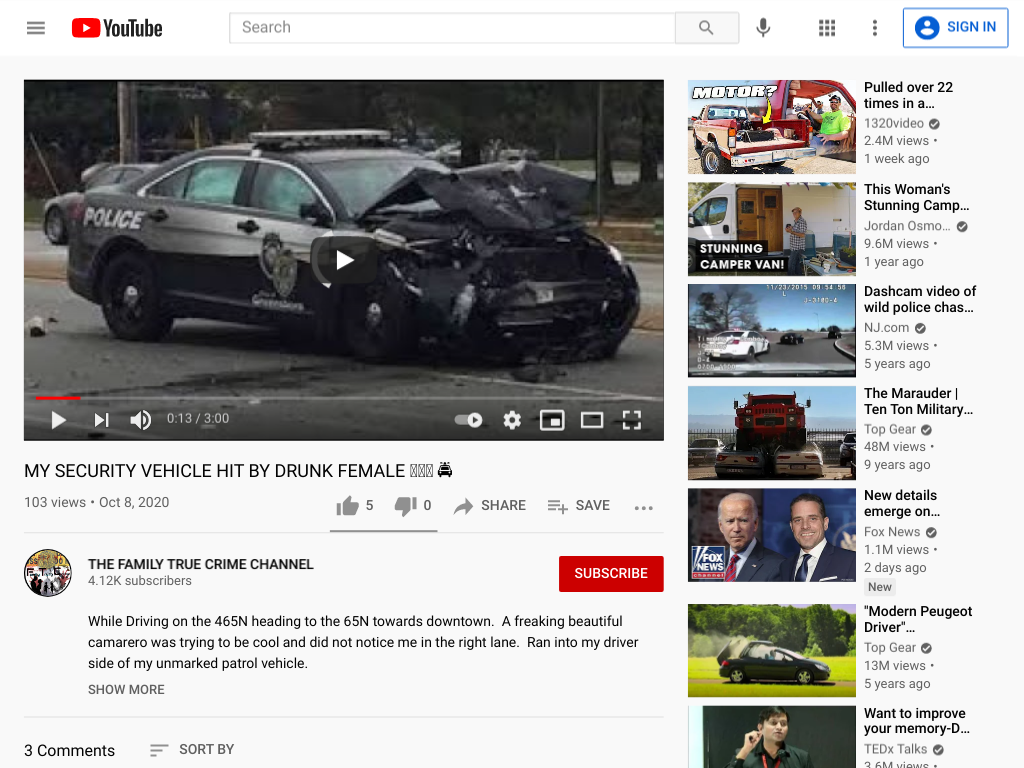Open 'The Marauder | Ten Ton Military' title
The width and height of the screenshot is (1024, 768).
(918, 401)
